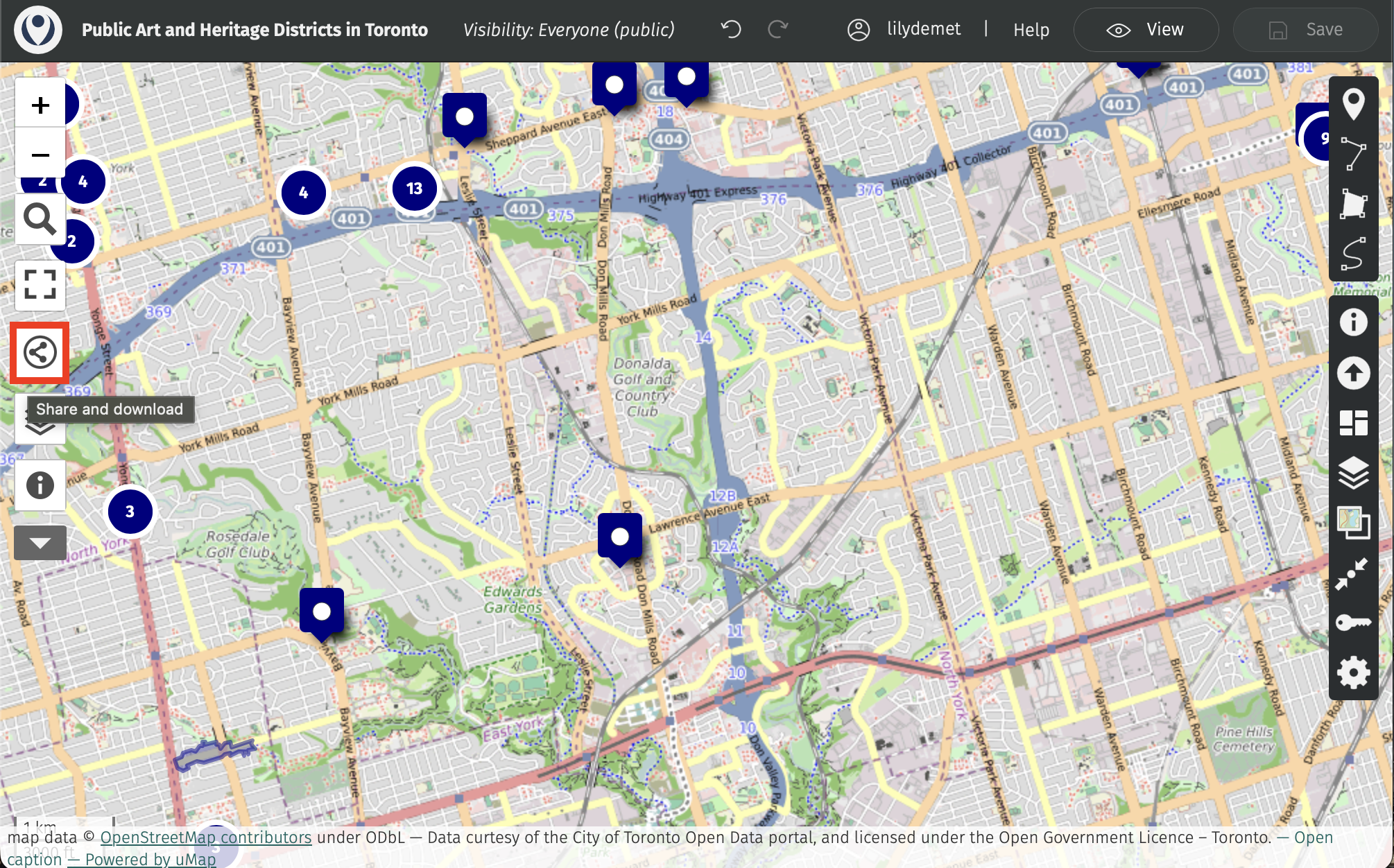Edit the map title text
This screenshot has height=868, width=1394.
255,30
